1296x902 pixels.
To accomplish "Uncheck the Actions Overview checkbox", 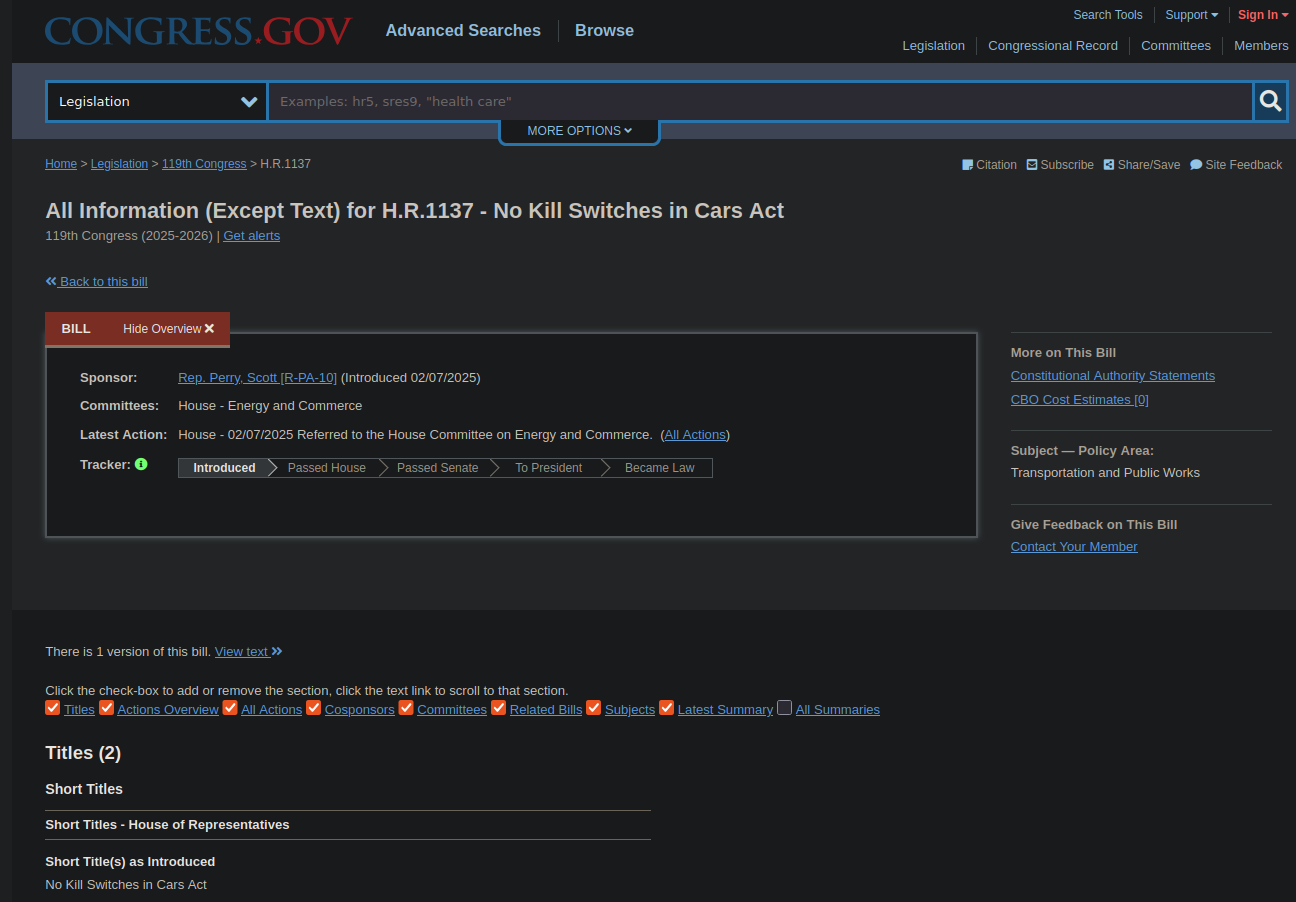I will pos(106,708).
